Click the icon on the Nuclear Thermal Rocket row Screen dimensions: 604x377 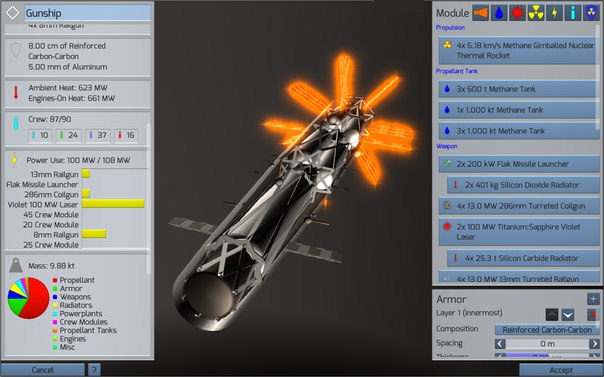[x=447, y=45]
